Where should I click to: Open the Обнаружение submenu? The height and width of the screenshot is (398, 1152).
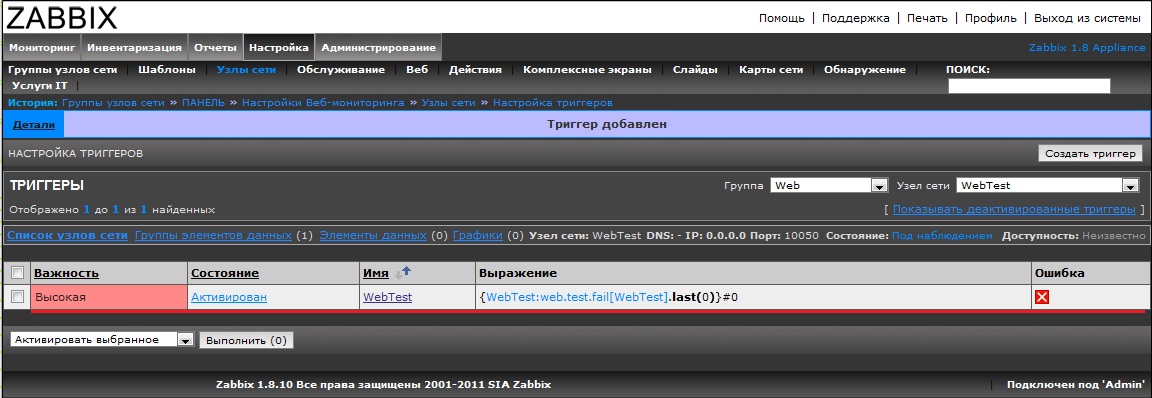click(865, 70)
